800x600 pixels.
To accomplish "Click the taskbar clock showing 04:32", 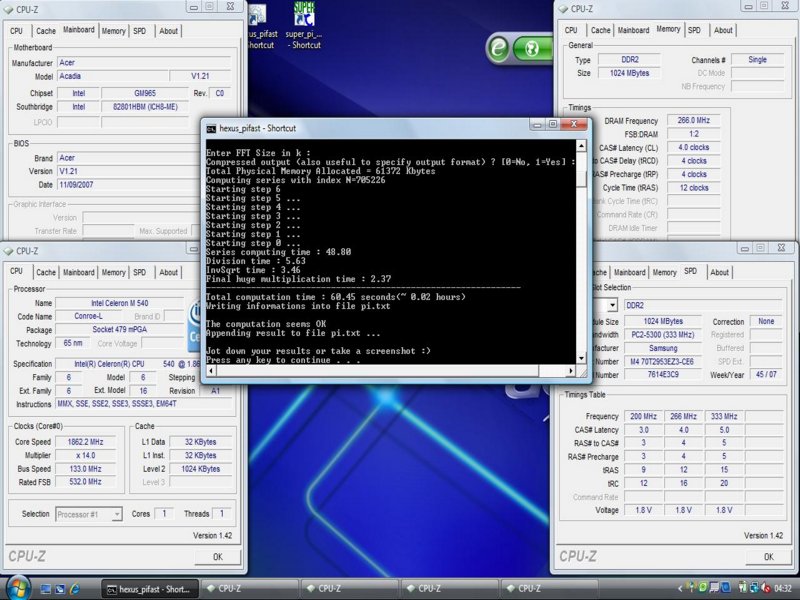I will [783, 589].
